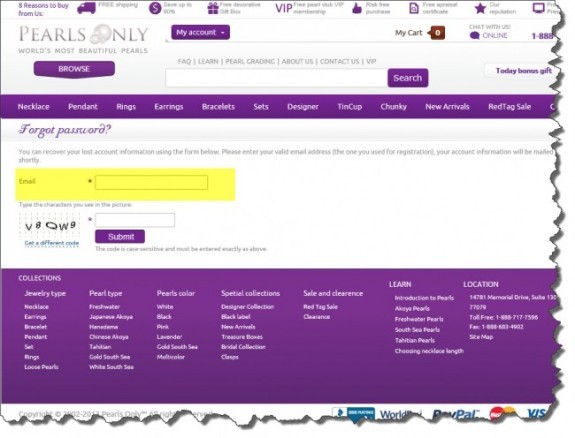Open the CONTACT US link

pyautogui.click(x=340, y=61)
